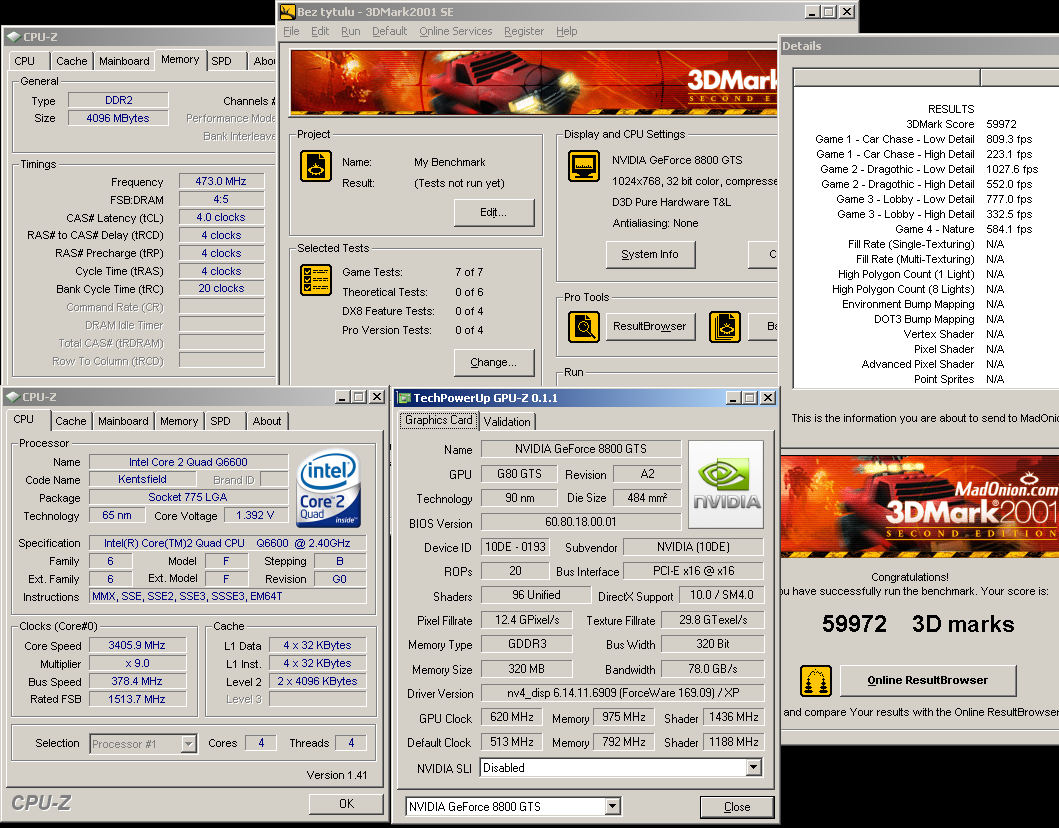This screenshot has height=828, width=1059.
Task: Click the Bandwidth 78.0 GB/s field
Action: (x=713, y=669)
